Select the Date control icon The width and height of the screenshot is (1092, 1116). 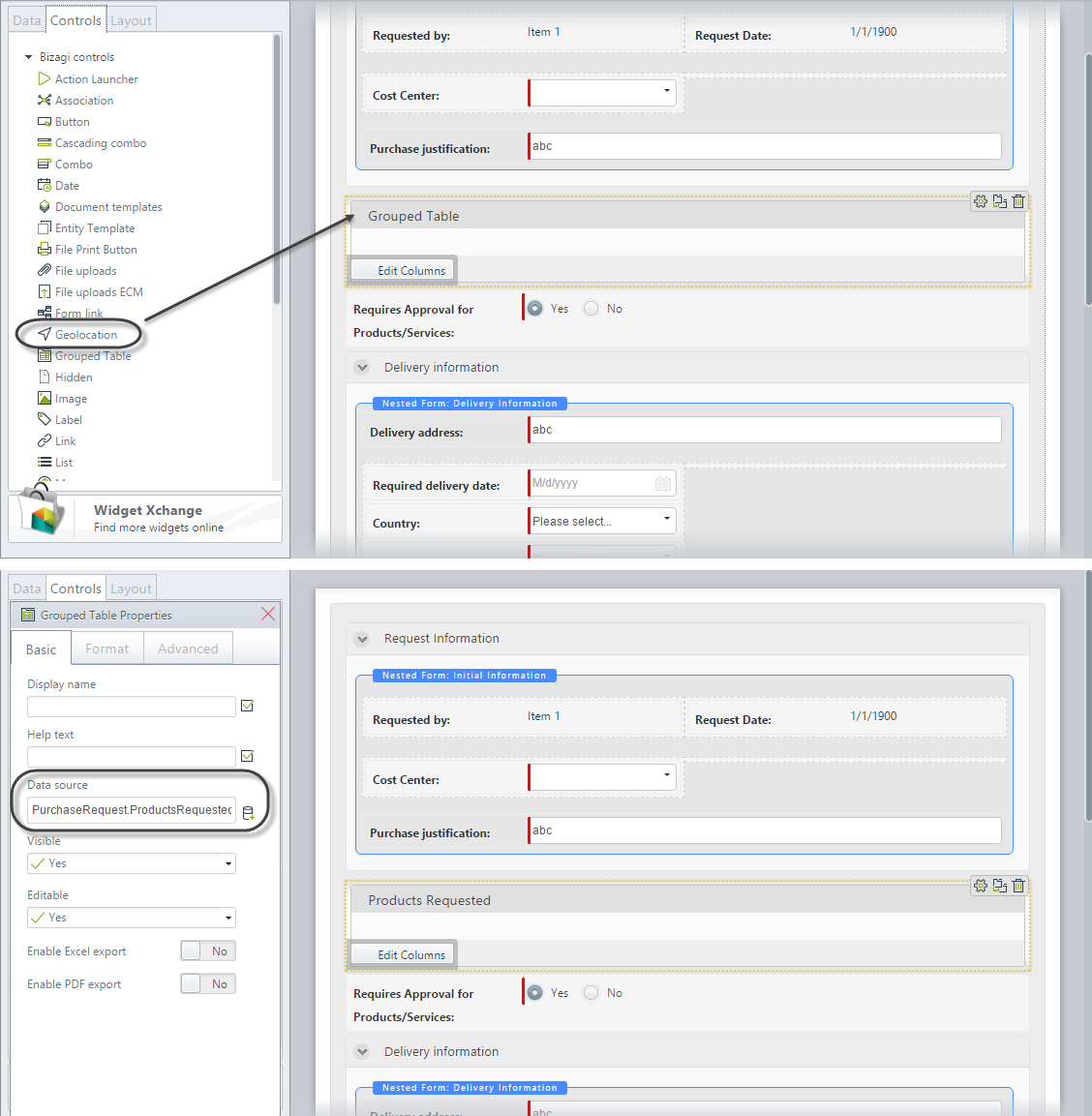pyautogui.click(x=45, y=185)
